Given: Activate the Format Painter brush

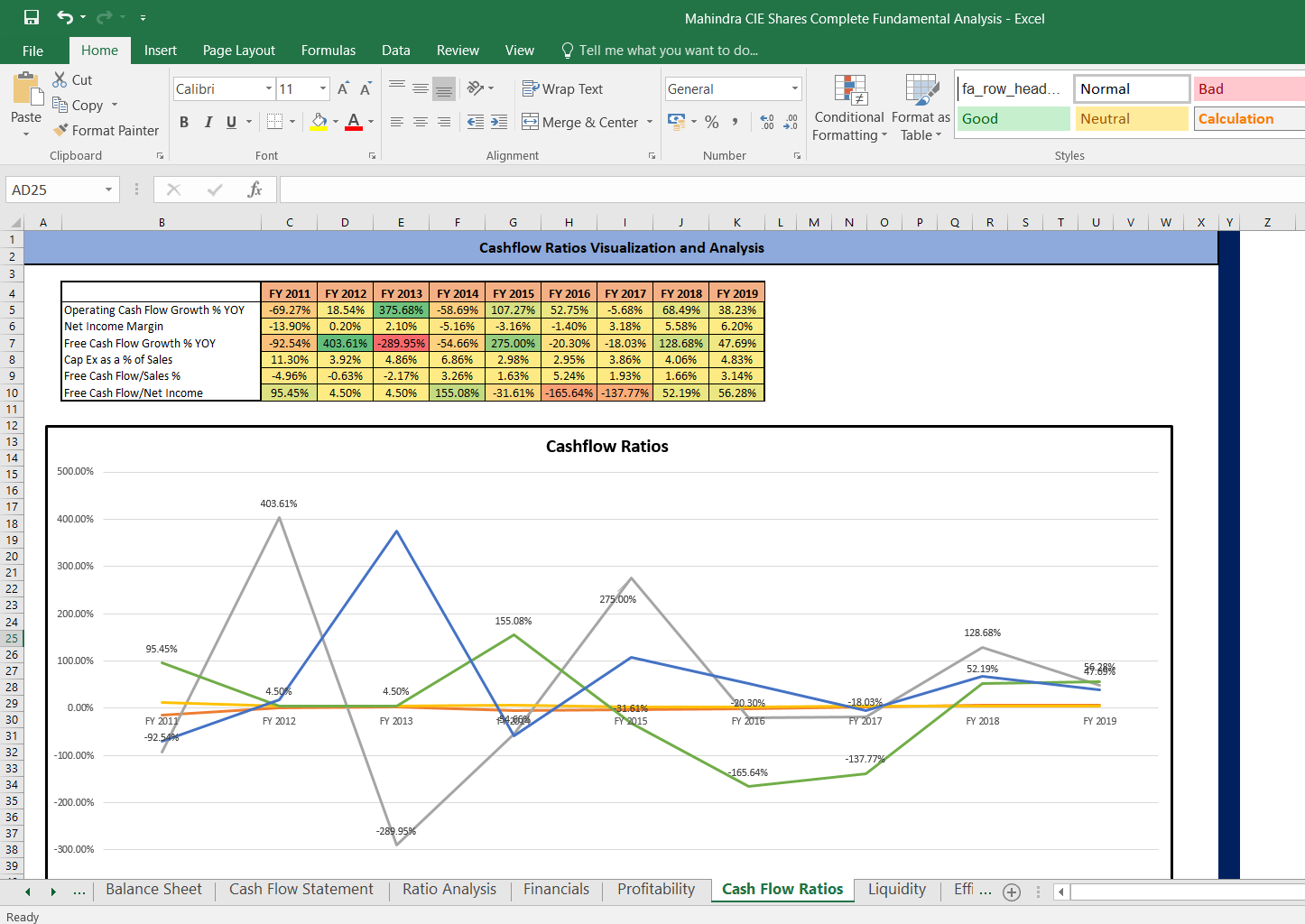Looking at the screenshot, I should 60,130.
